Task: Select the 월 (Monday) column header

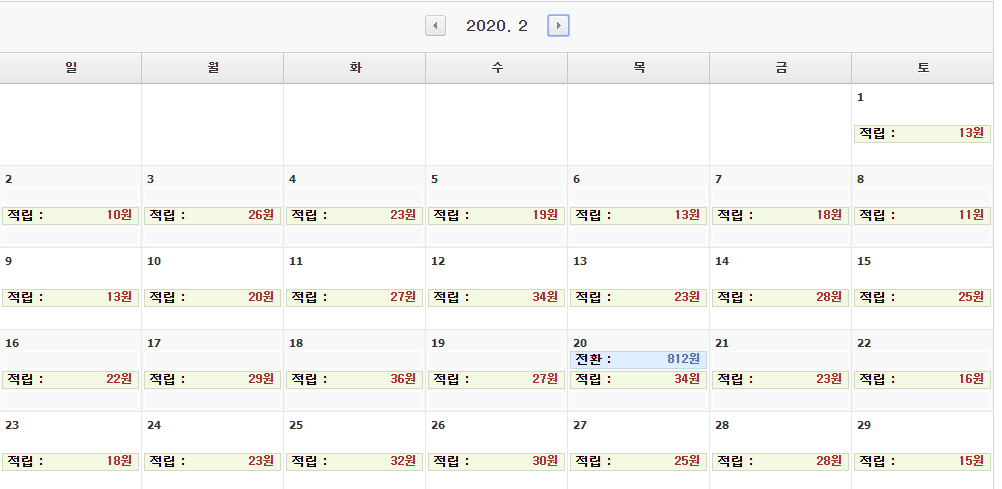Action: 213,68
